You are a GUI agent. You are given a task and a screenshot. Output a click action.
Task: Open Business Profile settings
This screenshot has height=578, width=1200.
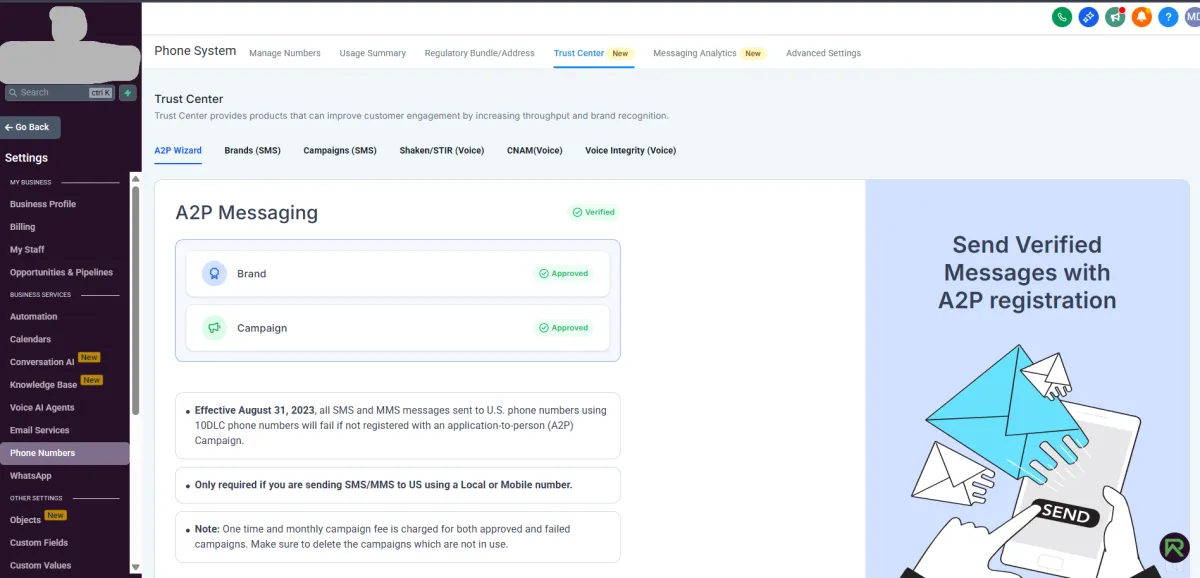click(x=43, y=204)
